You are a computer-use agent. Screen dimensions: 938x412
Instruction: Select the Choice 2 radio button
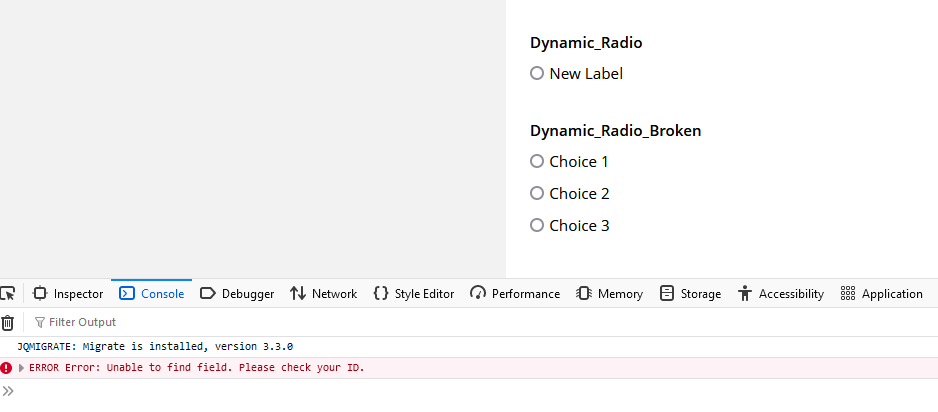(537, 193)
